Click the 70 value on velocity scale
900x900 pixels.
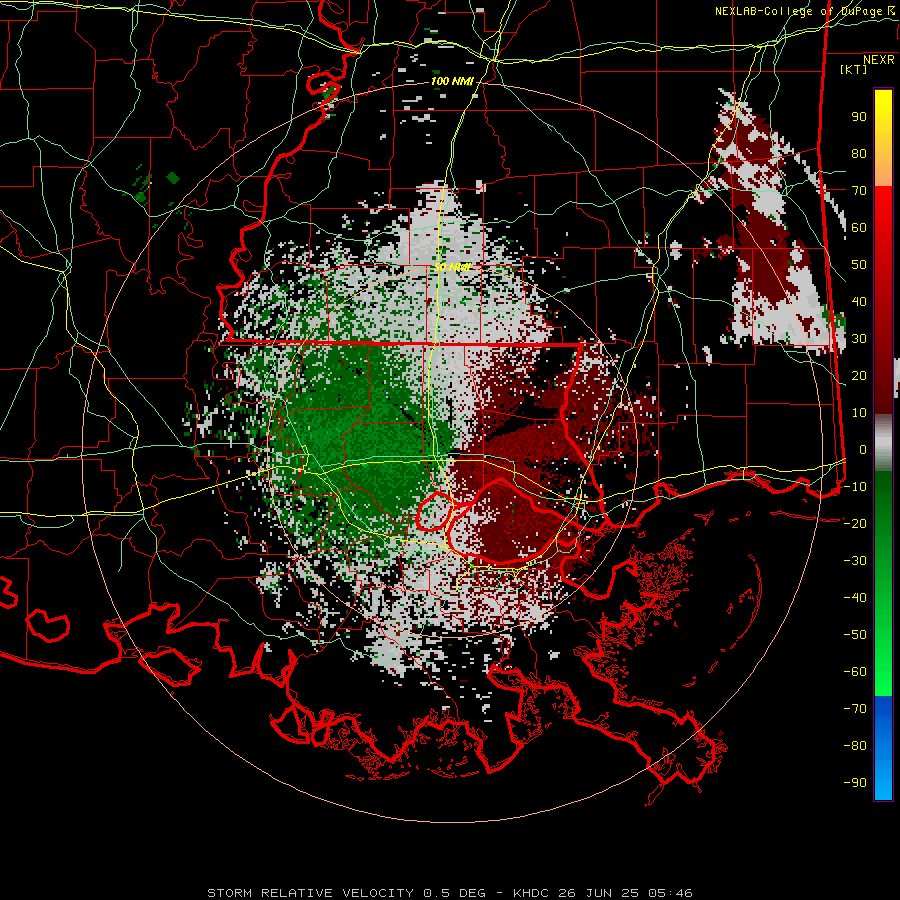tap(859, 191)
